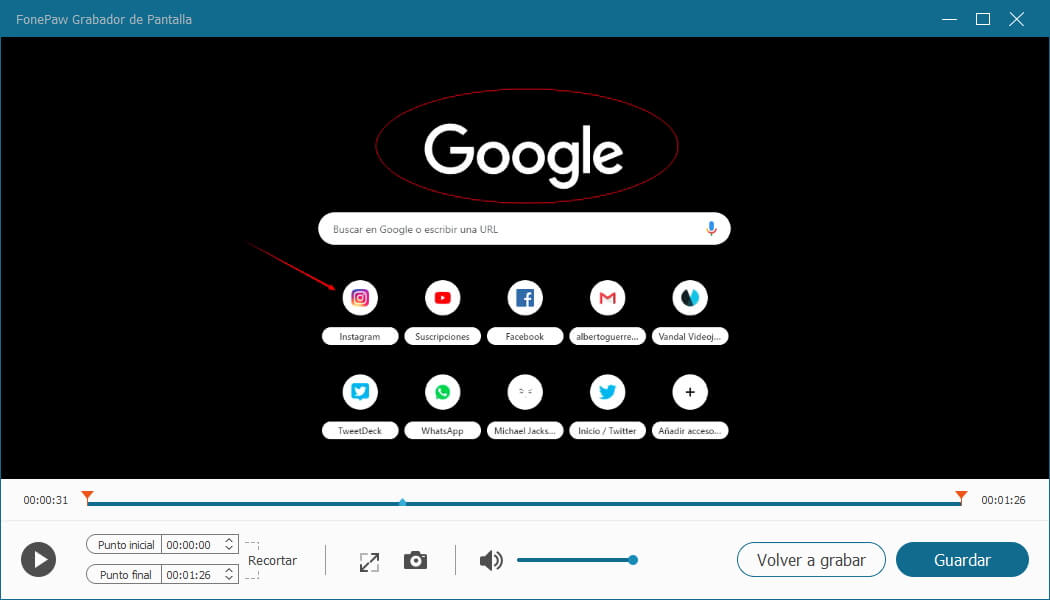This screenshot has width=1050, height=600.
Task: Click the Vandal Videoj... label
Action: [690, 336]
